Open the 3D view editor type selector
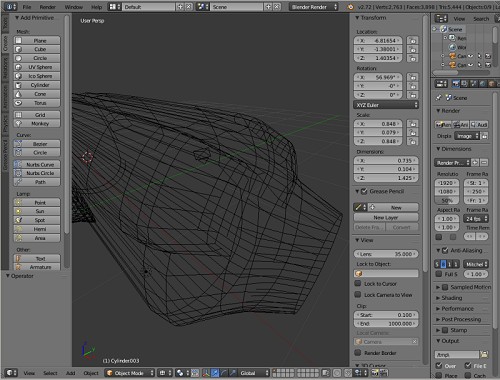Image resolution: width=500 pixels, height=380 pixels. 11,373
